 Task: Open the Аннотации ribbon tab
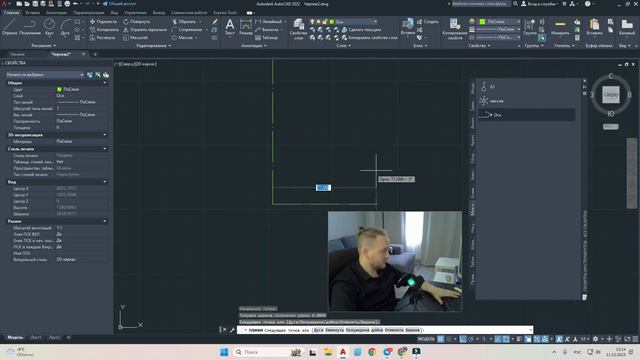pyautogui.click(x=56, y=13)
